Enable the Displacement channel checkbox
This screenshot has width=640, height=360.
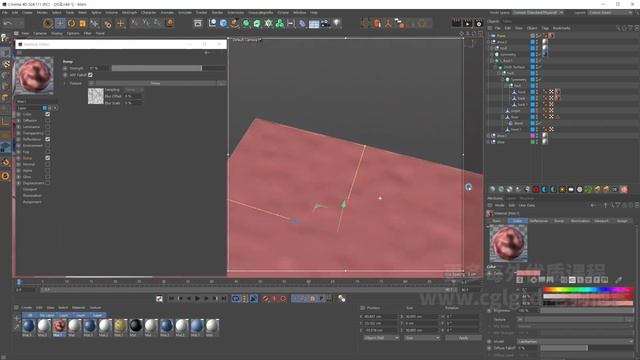point(48,183)
